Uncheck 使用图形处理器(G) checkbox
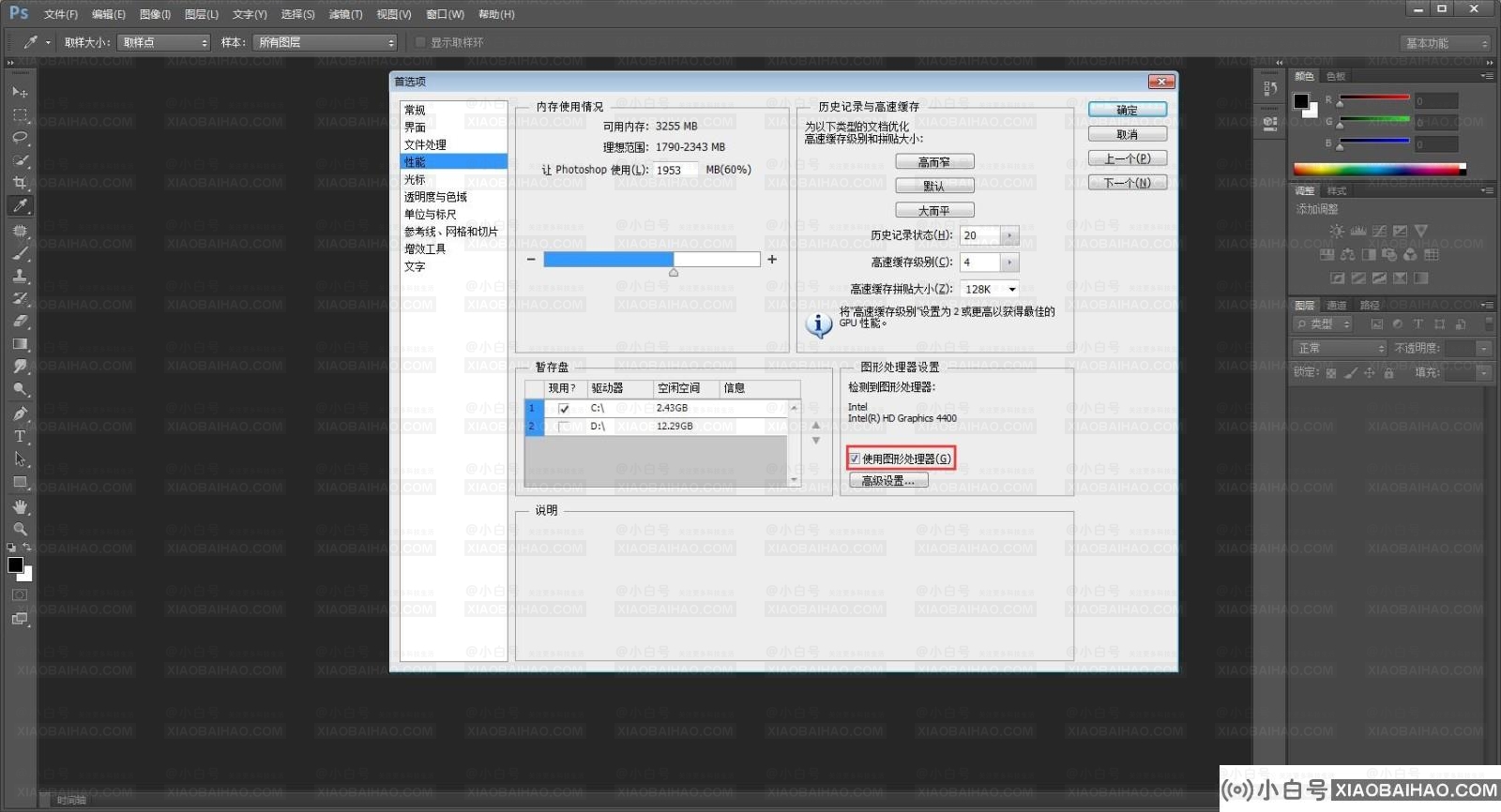 click(x=855, y=459)
